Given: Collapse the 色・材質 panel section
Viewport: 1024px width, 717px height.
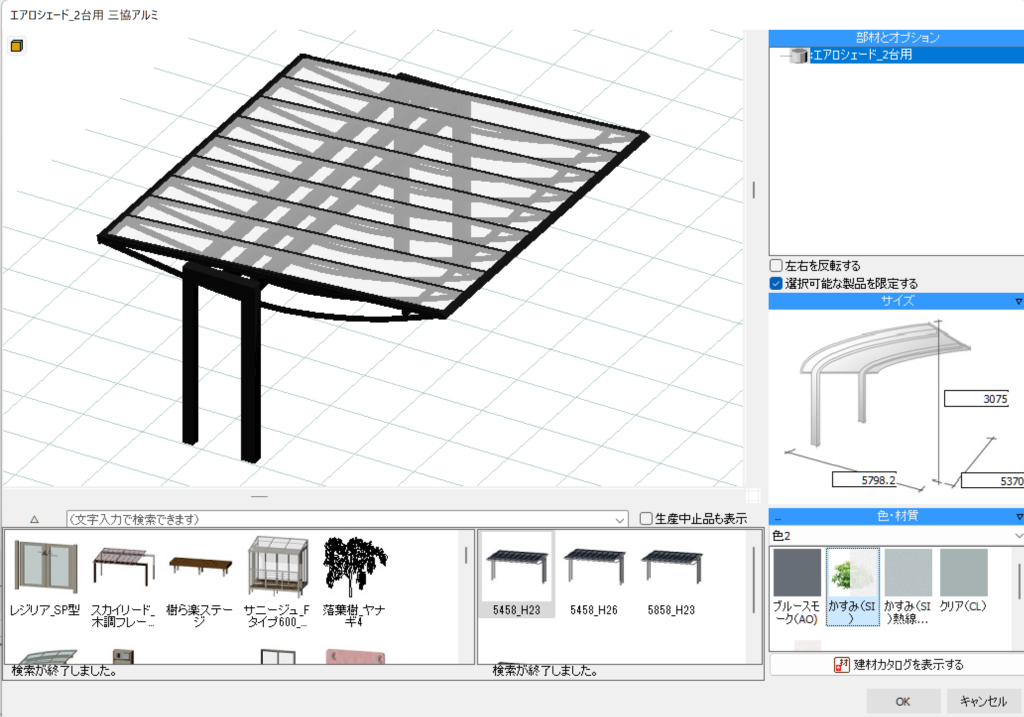Looking at the screenshot, I should [1018, 516].
